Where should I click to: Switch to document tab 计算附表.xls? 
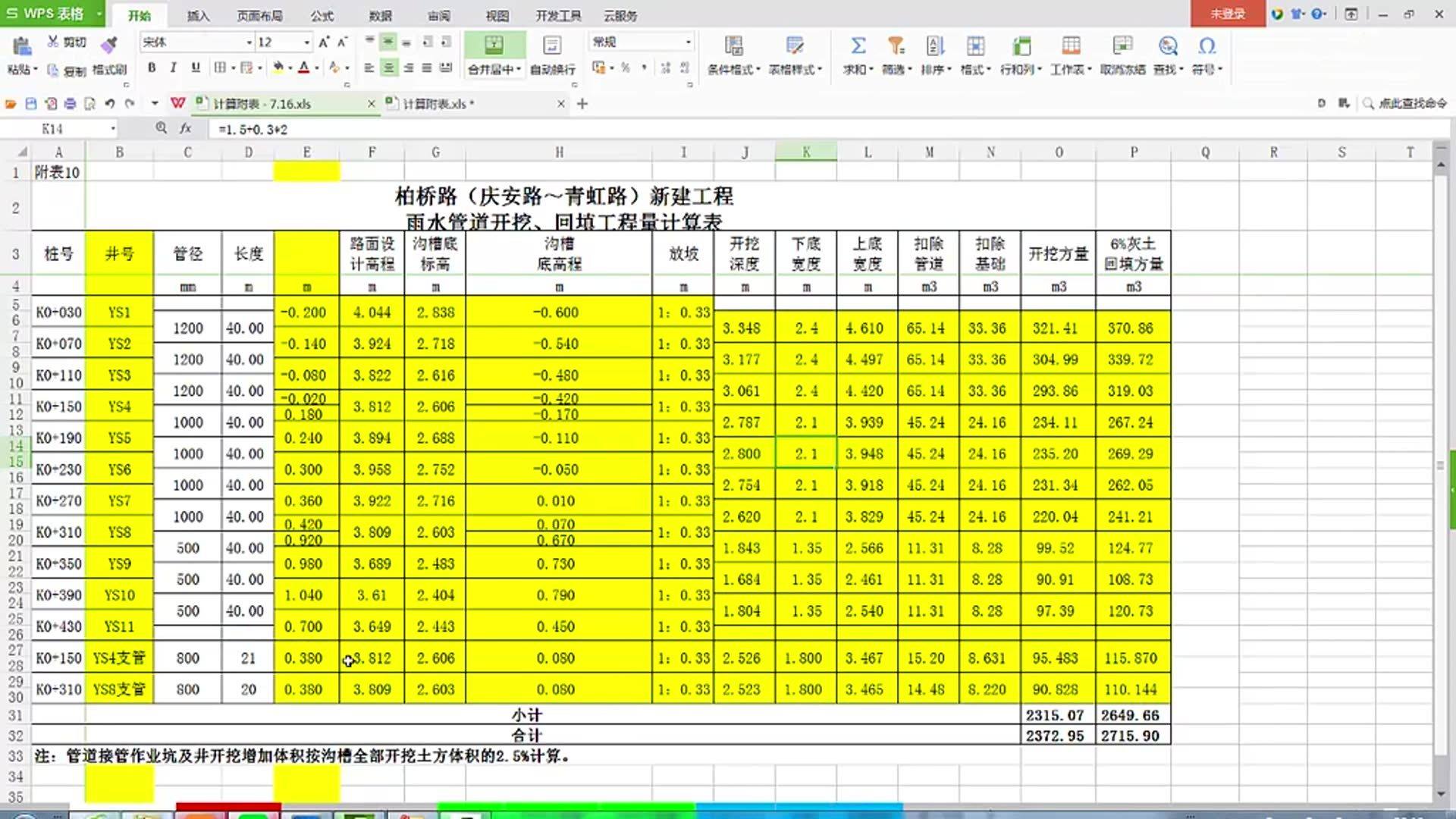(438, 104)
